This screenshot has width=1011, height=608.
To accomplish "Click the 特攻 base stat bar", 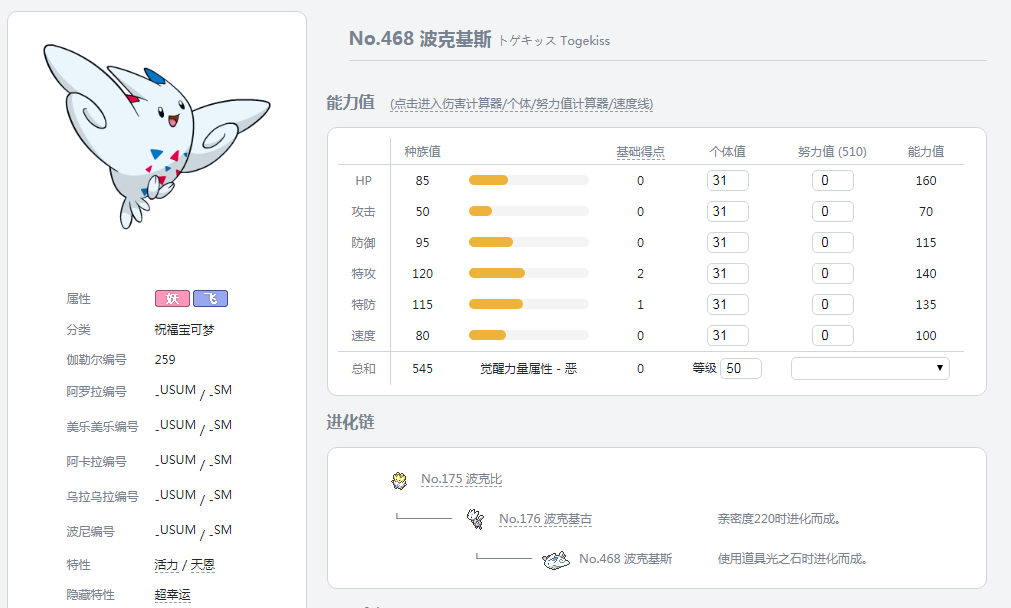I will click(x=529, y=273).
